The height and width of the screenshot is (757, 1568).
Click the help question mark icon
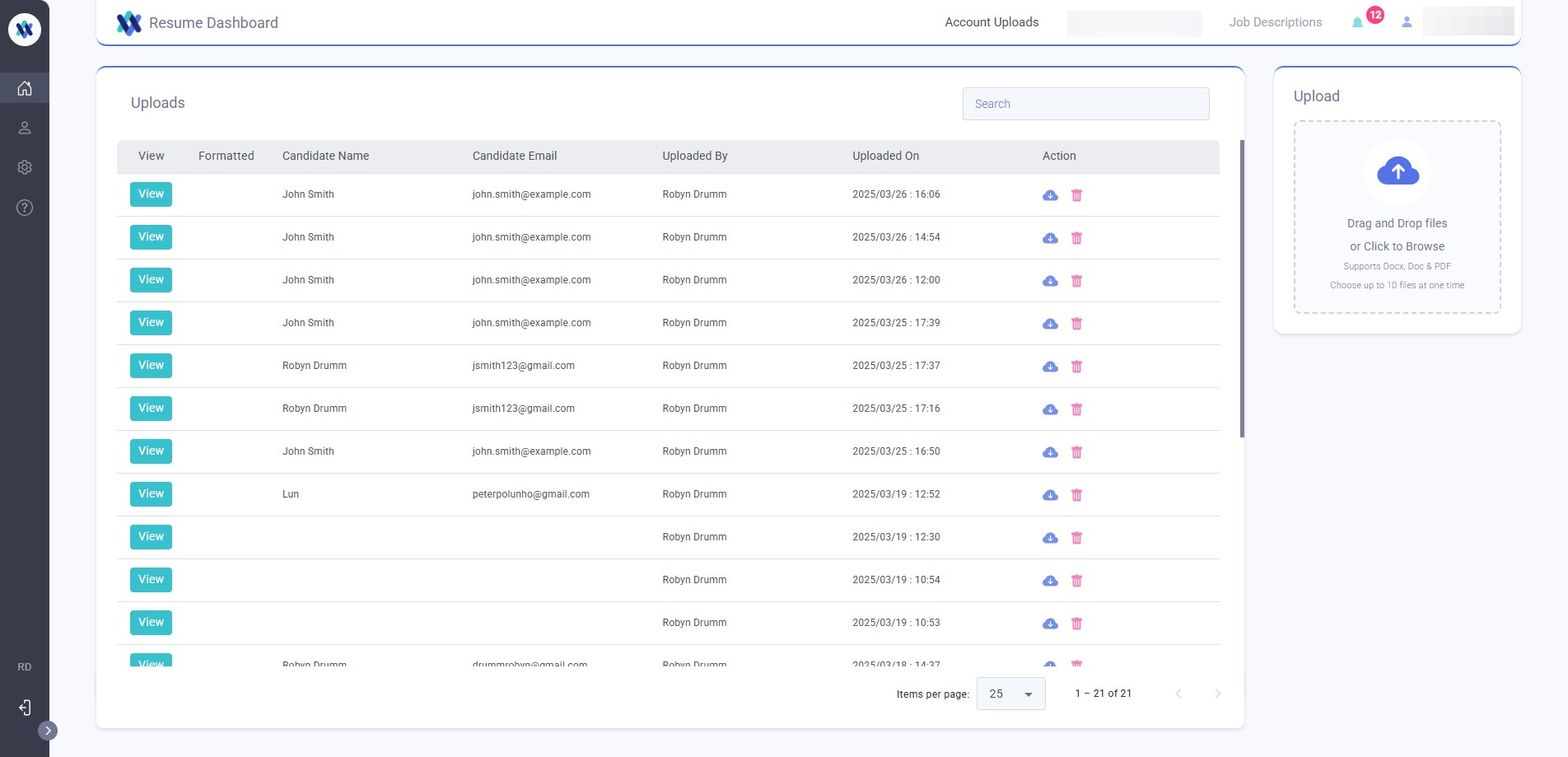pyautogui.click(x=25, y=208)
